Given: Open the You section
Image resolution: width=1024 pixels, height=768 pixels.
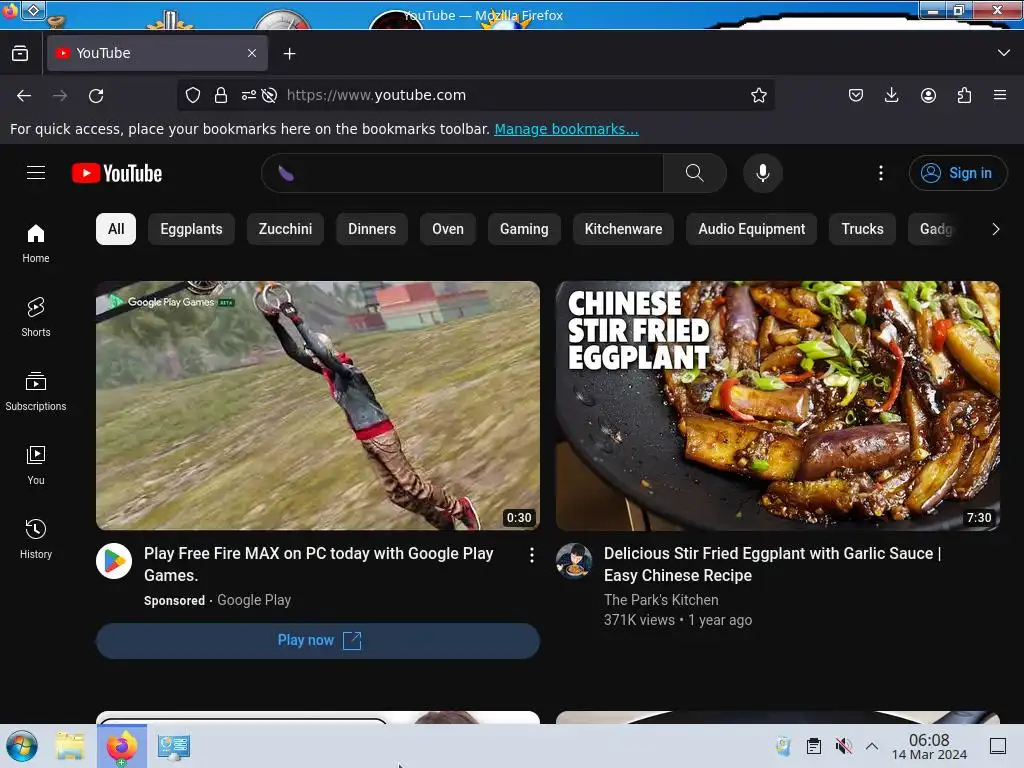Looking at the screenshot, I should [36, 465].
